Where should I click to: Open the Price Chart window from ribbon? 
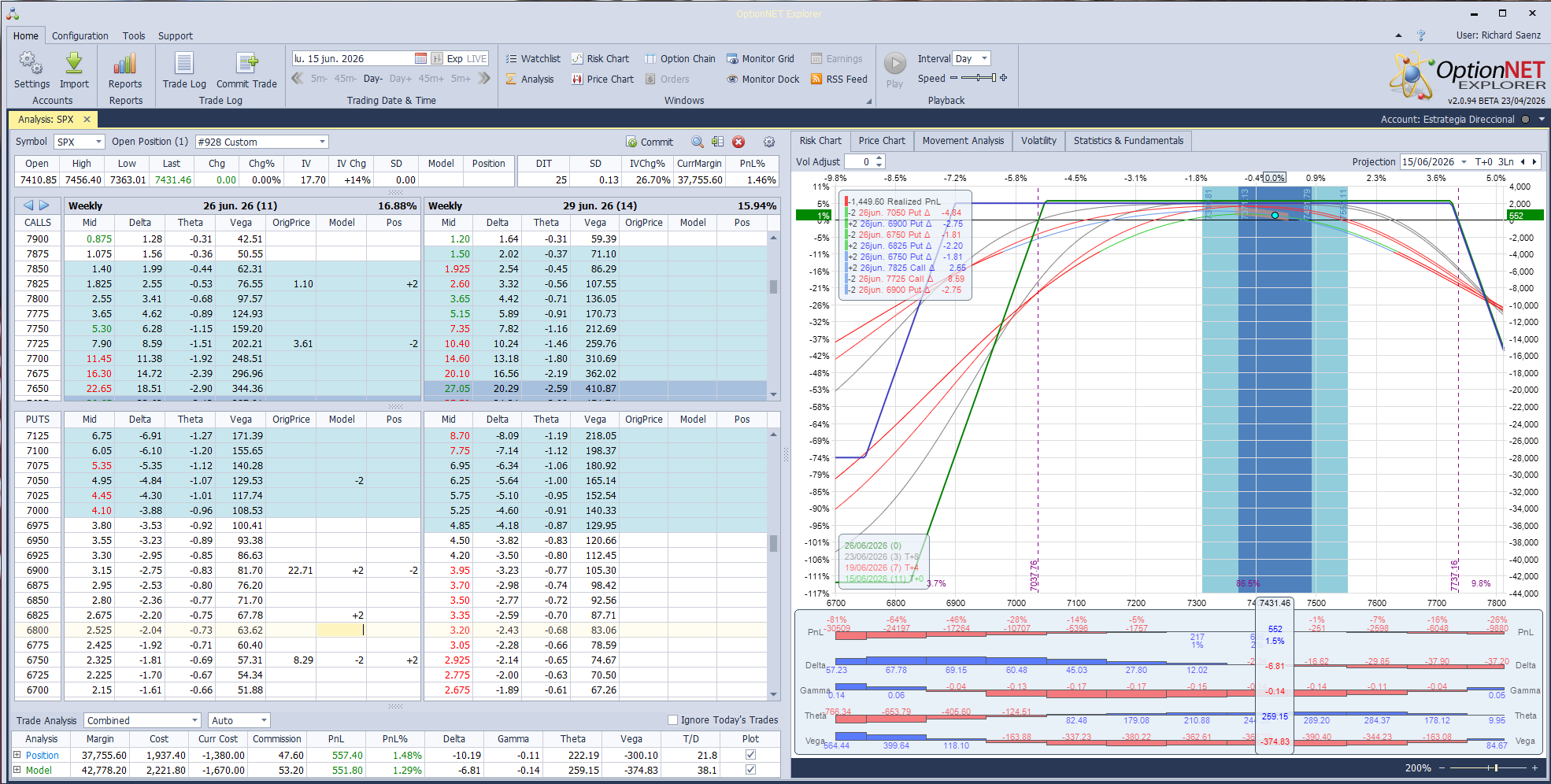tap(602, 79)
